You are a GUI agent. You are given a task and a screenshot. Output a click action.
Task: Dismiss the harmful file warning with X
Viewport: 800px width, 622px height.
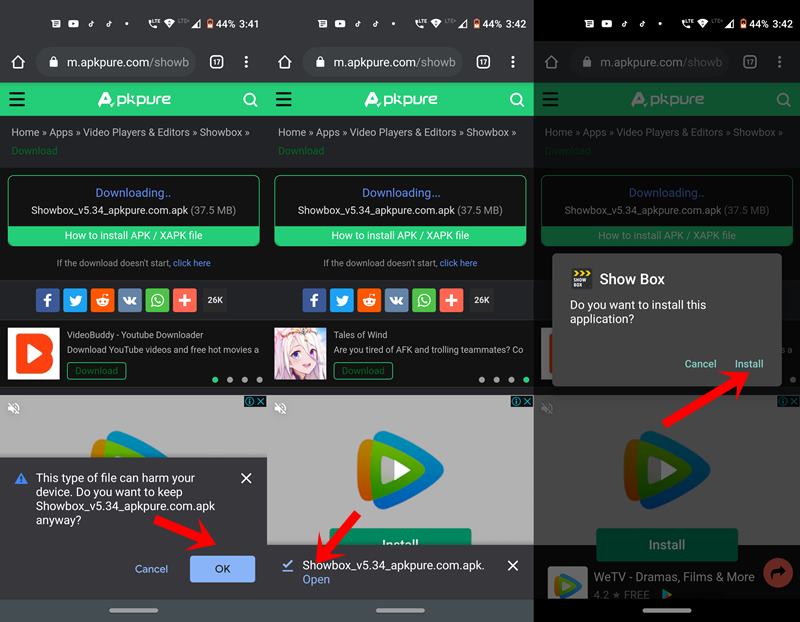(x=246, y=478)
